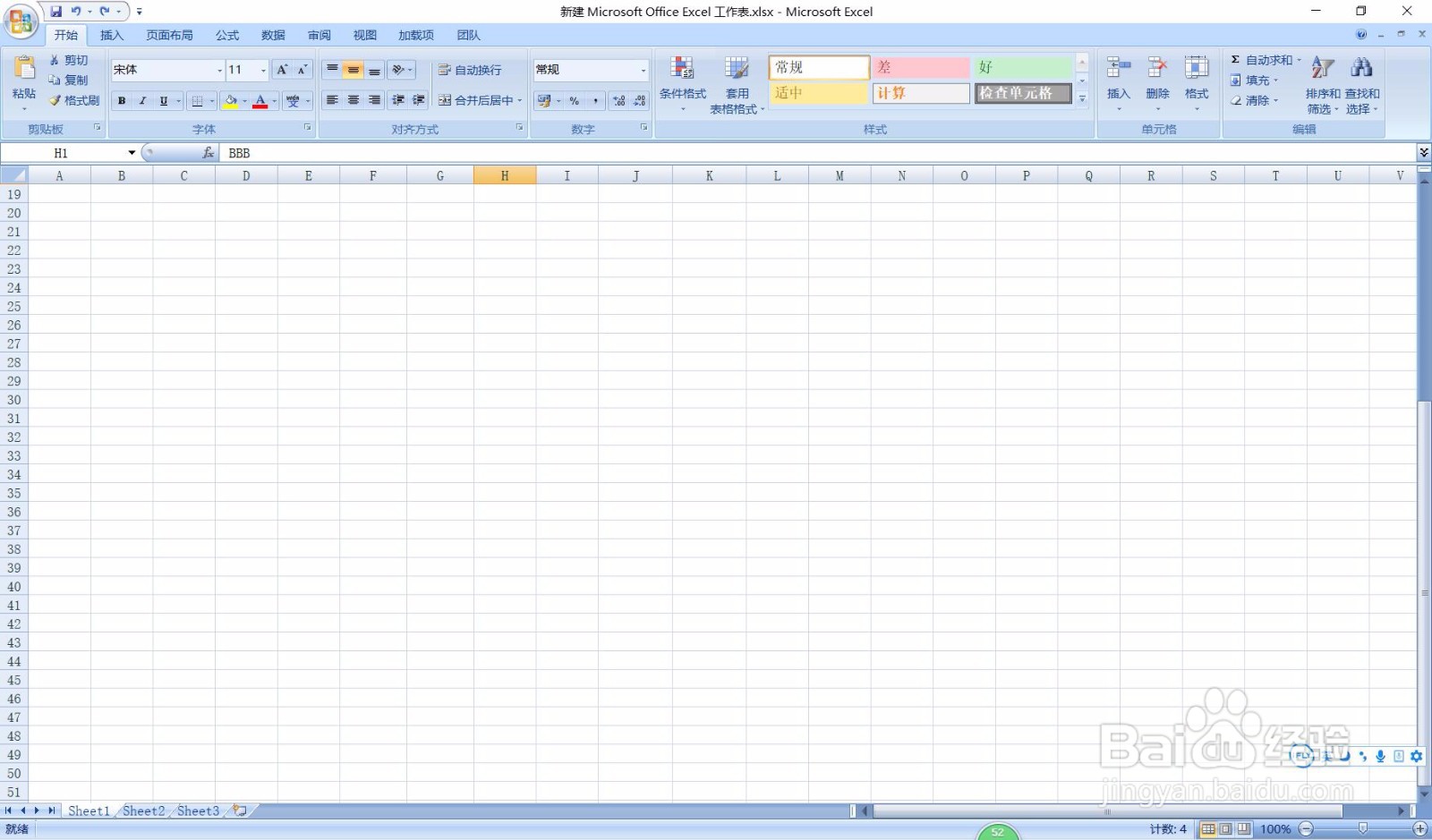
Task: Undo the last action
Action: click(x=76, y=12)
